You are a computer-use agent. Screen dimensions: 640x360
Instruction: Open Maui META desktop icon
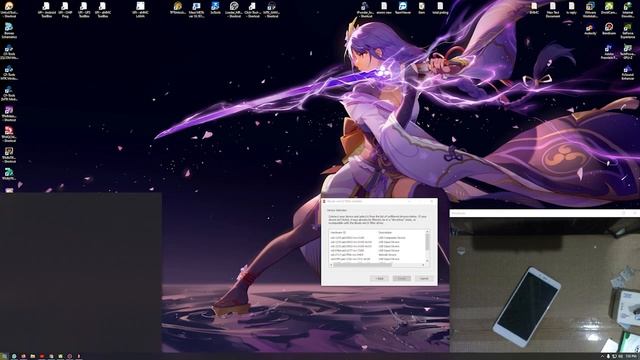(196, 9)
